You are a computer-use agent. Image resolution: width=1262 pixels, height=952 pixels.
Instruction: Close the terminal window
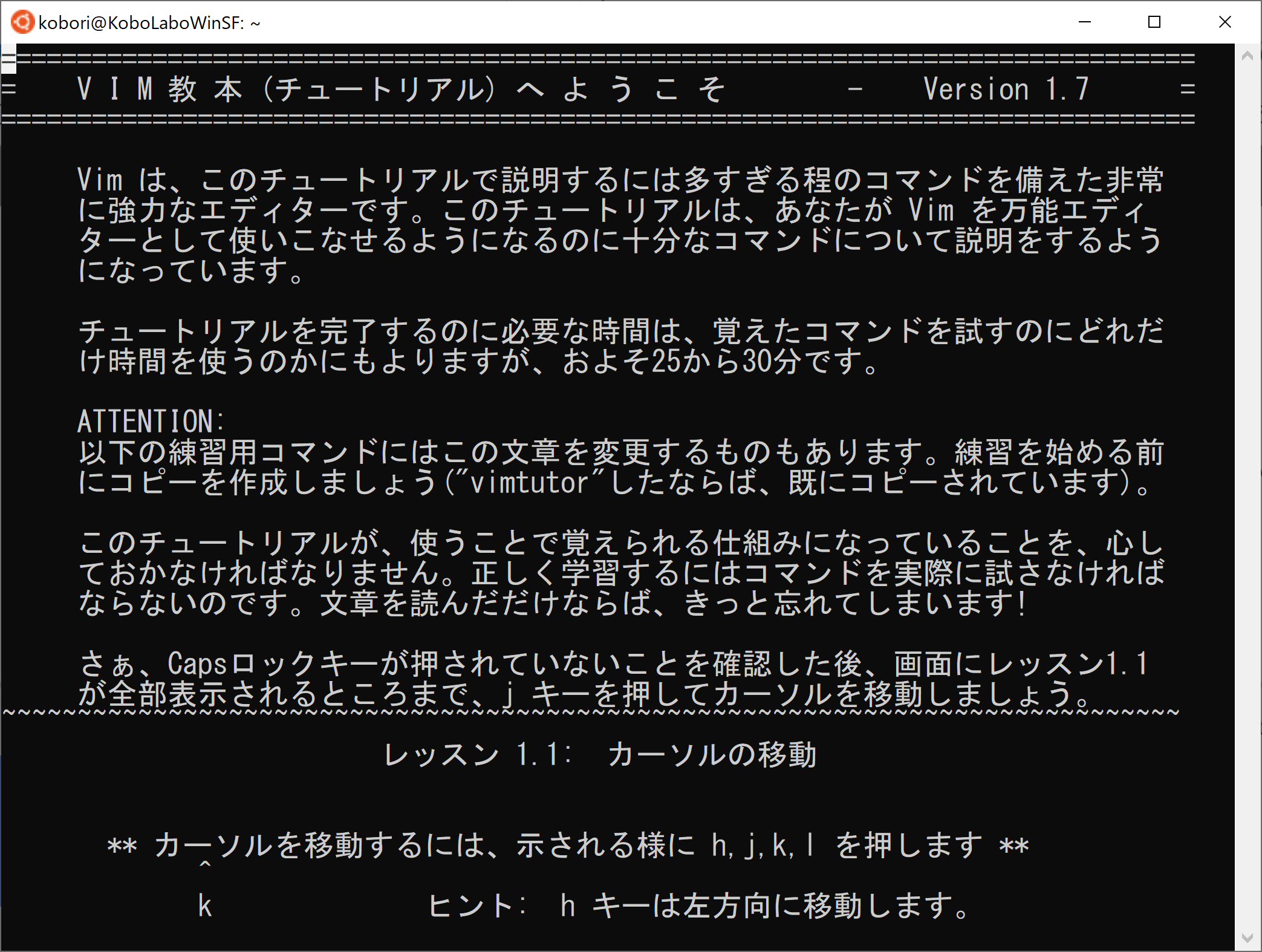[x=1225, y=22]
